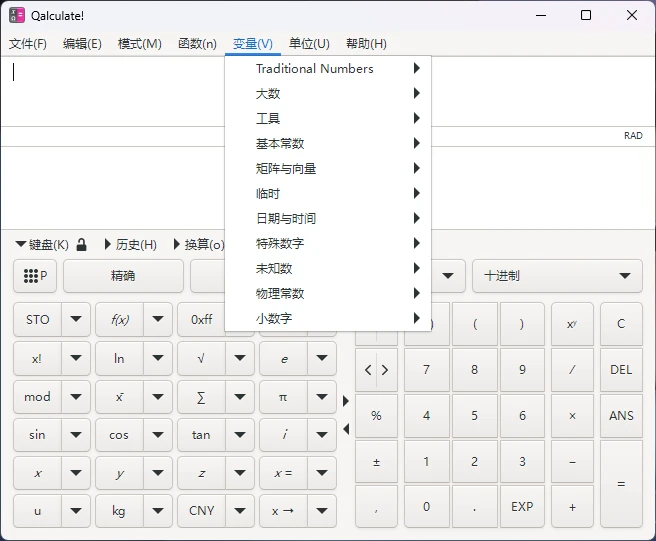The height and width of the screenshot is (541, 656).
Task: Click the minus button on keypad
Action: coord(572,462)
